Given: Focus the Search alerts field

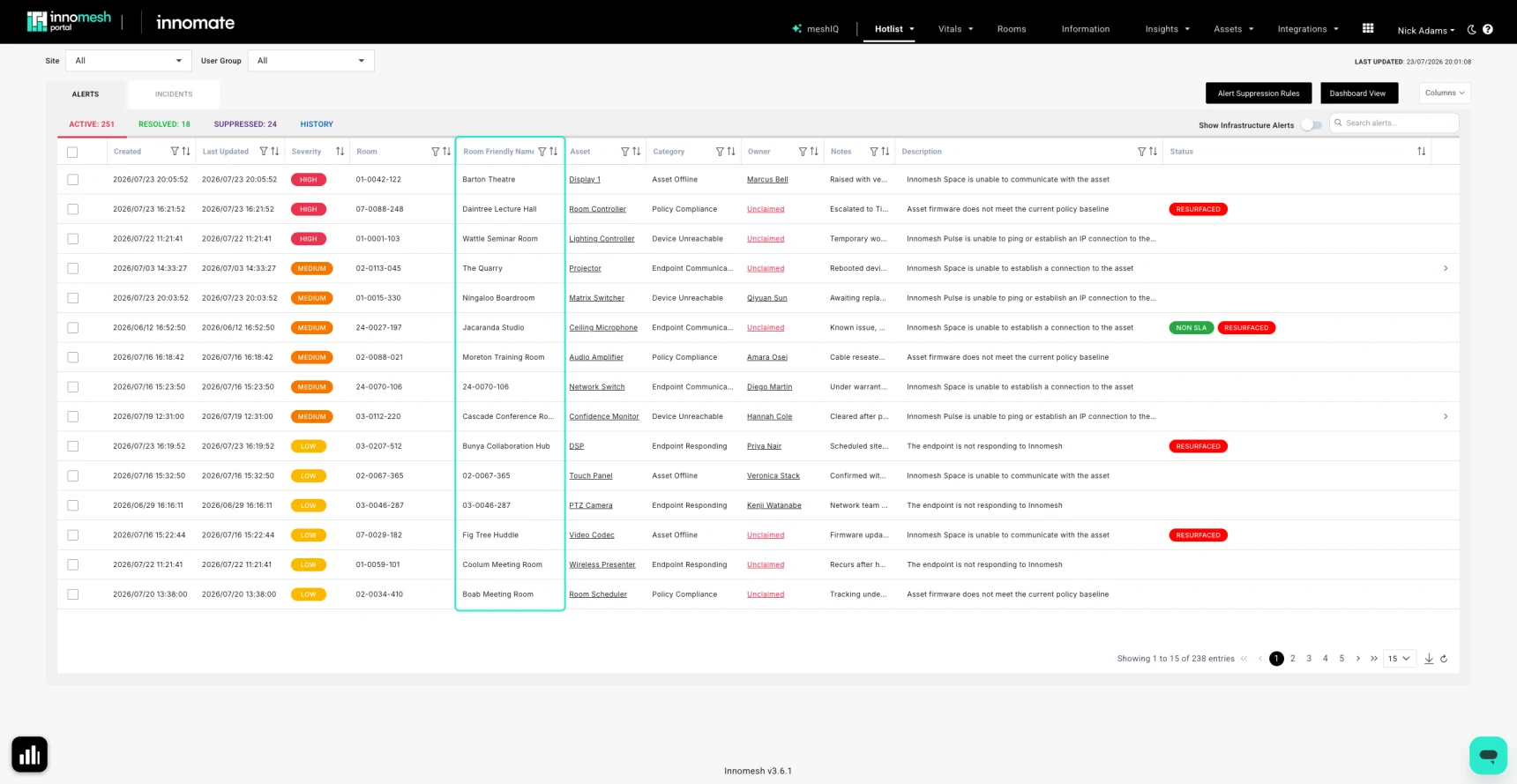Looking at the screenshot, I should click(1394, 123).
